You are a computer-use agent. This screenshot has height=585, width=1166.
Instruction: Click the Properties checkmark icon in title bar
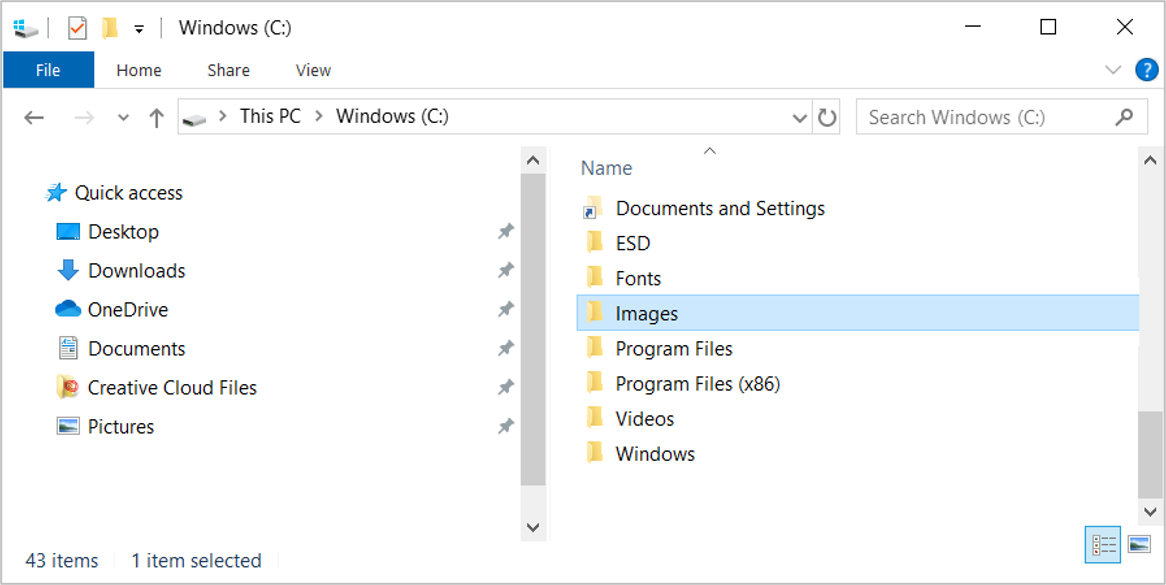[x=77, y=28]
